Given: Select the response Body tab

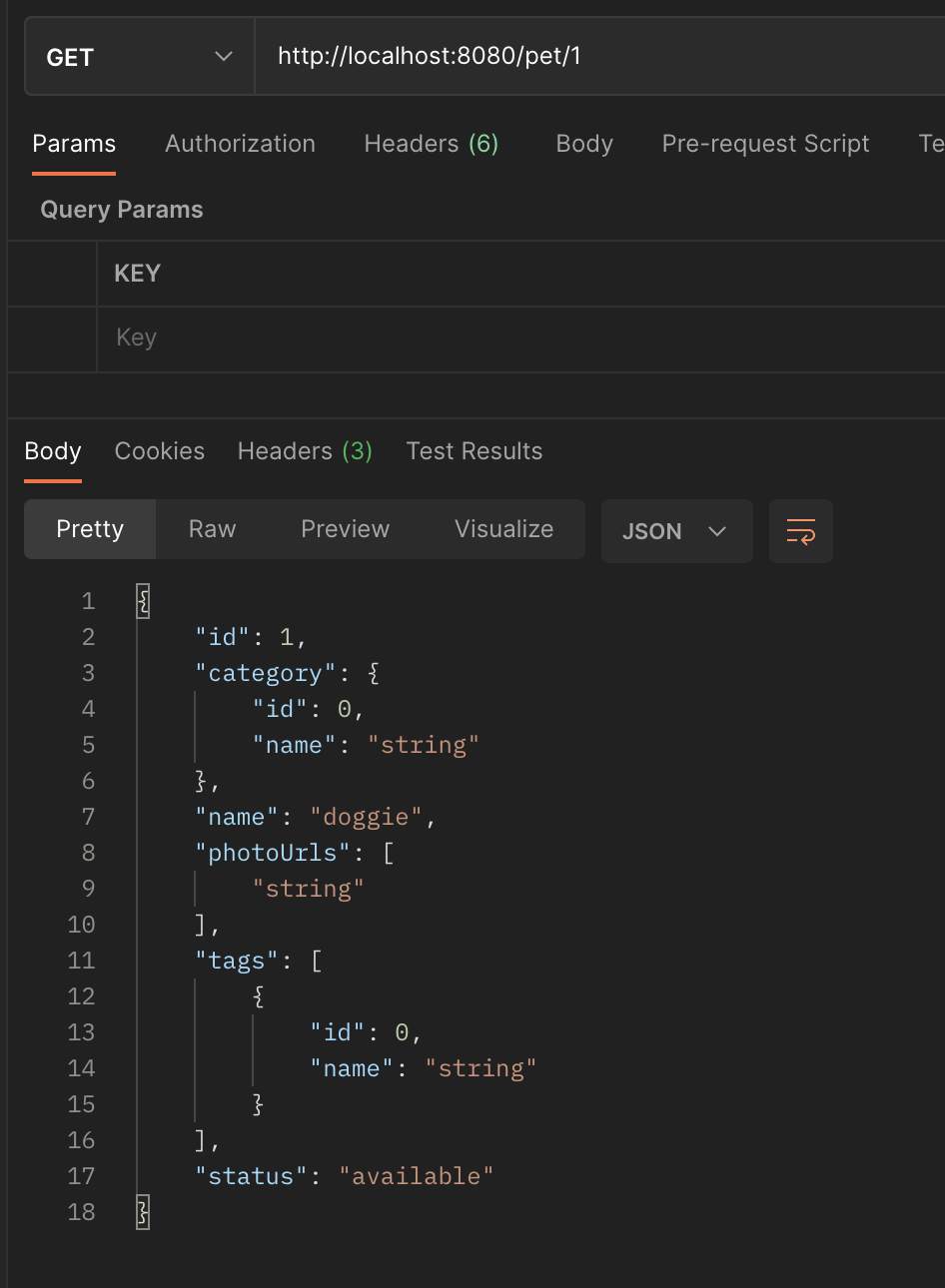Looking at the screenshot, I should coord(53,451).
